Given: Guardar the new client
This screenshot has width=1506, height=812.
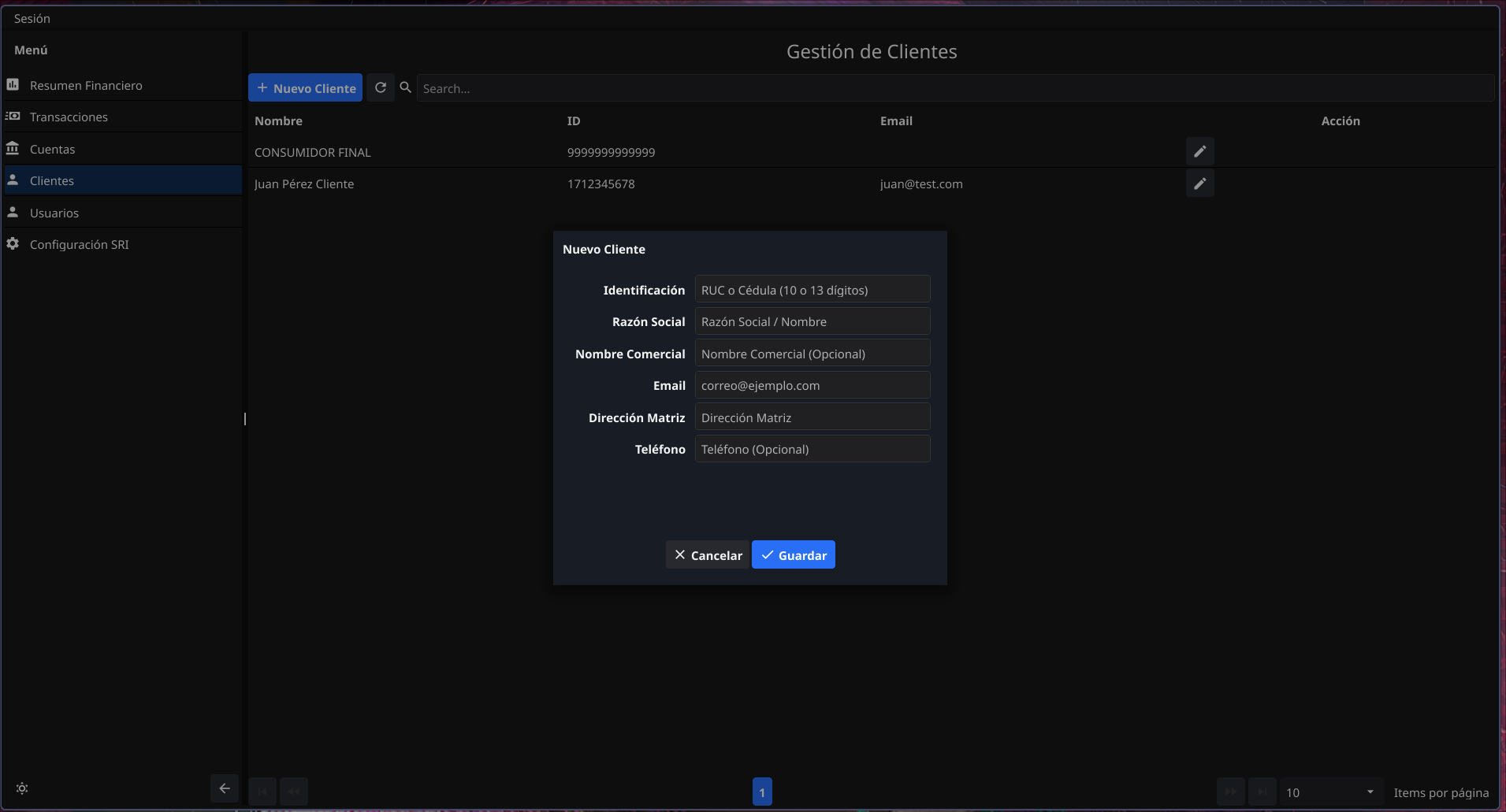Looking at the screenshot, I should click(793, 554).
